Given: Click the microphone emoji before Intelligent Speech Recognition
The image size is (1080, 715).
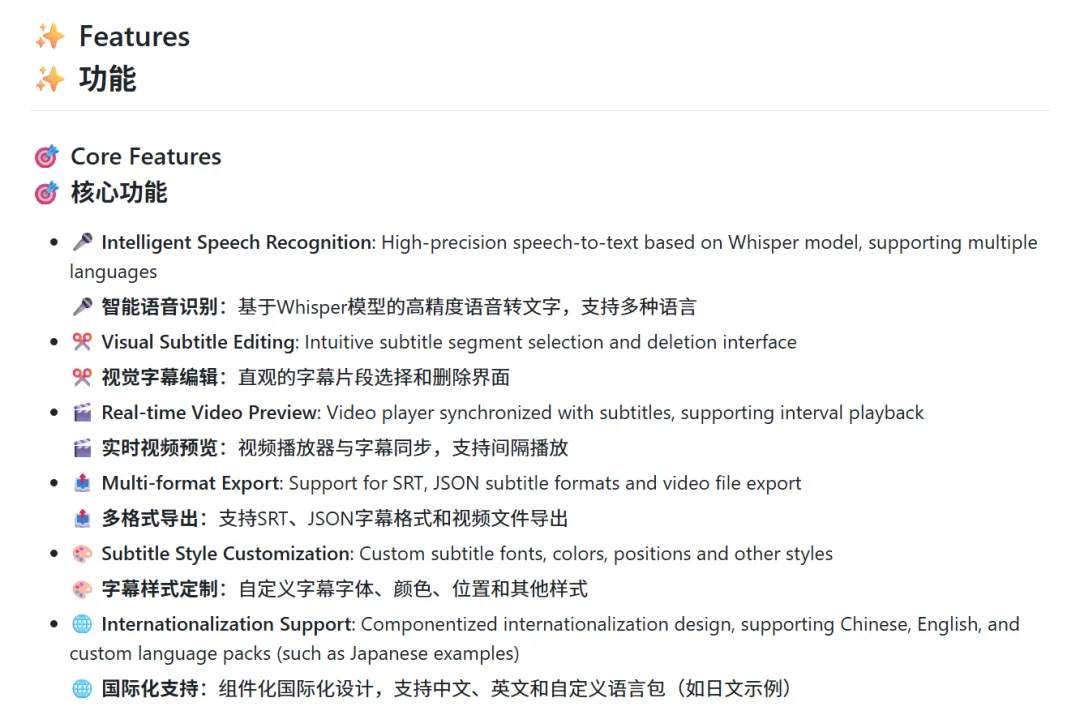Looking at the screenshot, I should point(82,243).
